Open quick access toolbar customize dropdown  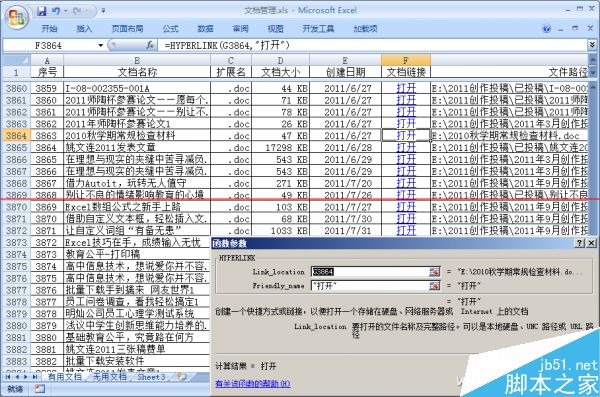(103, 11)
